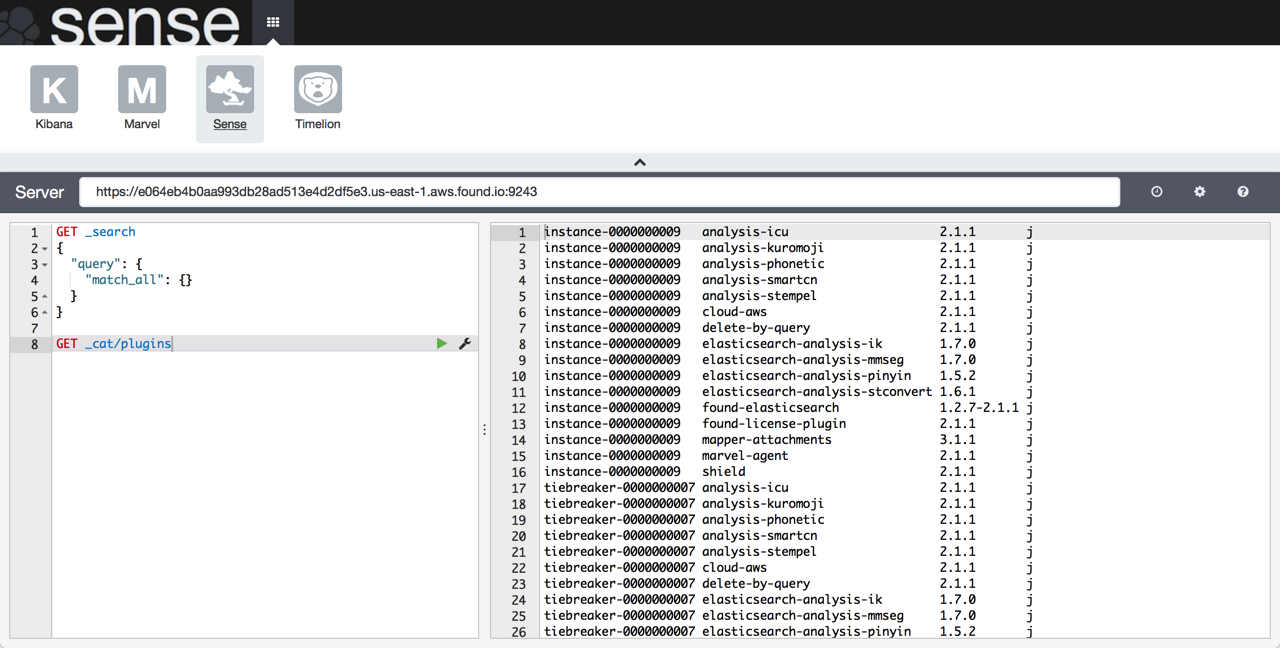Collapse the query fold arrow on line 3
1280x648 pixels.
45,265
